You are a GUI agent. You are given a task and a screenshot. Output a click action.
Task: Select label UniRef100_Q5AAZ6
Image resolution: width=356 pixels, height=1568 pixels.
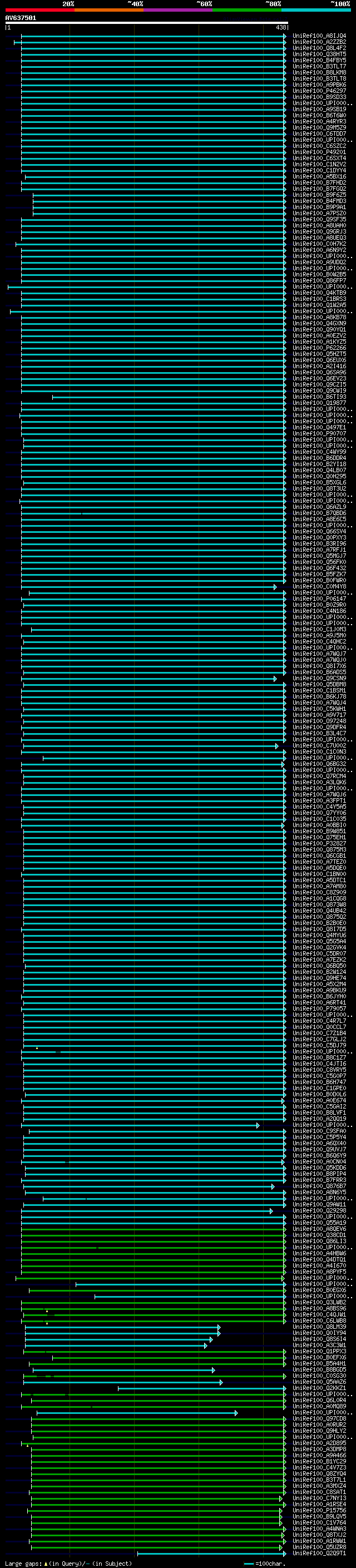coord(319,1382)
